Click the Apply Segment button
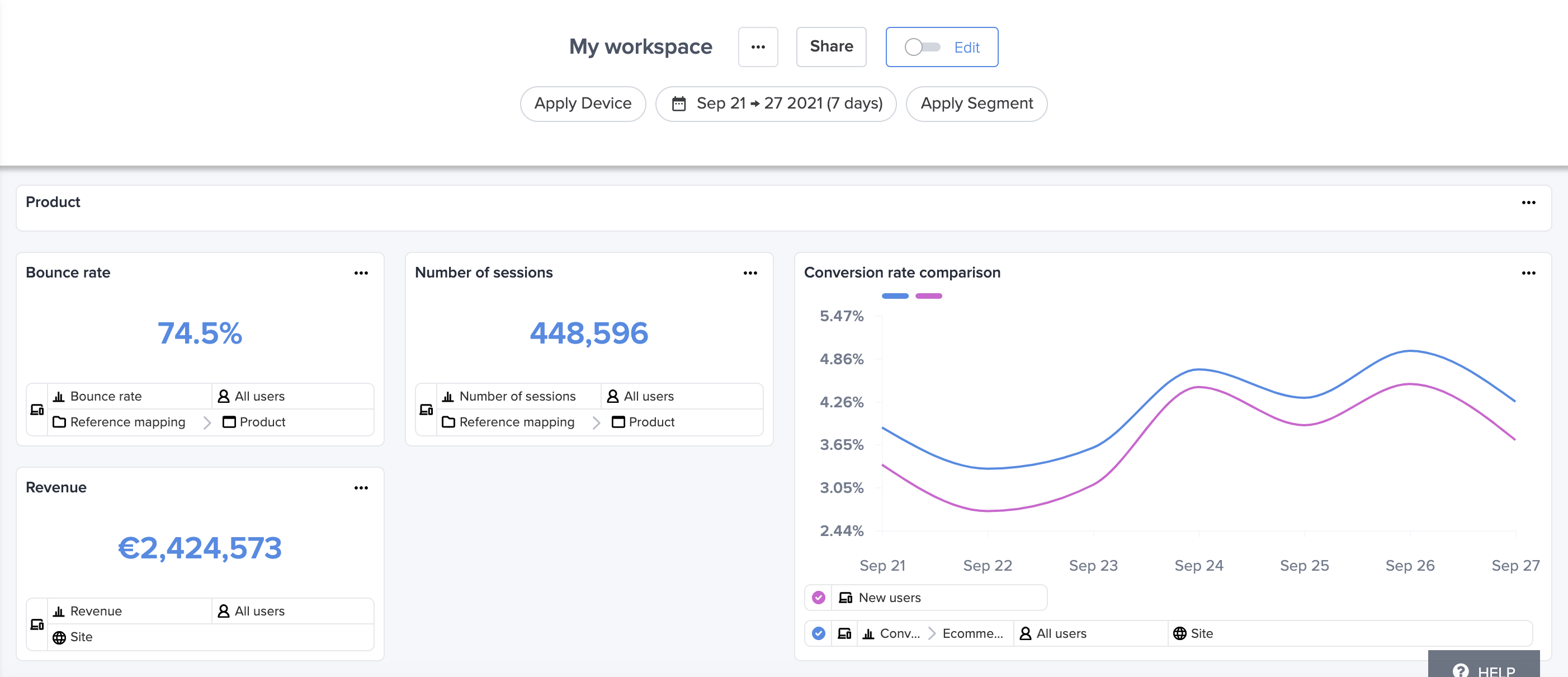1568x677 pixels. click(976, 104)
